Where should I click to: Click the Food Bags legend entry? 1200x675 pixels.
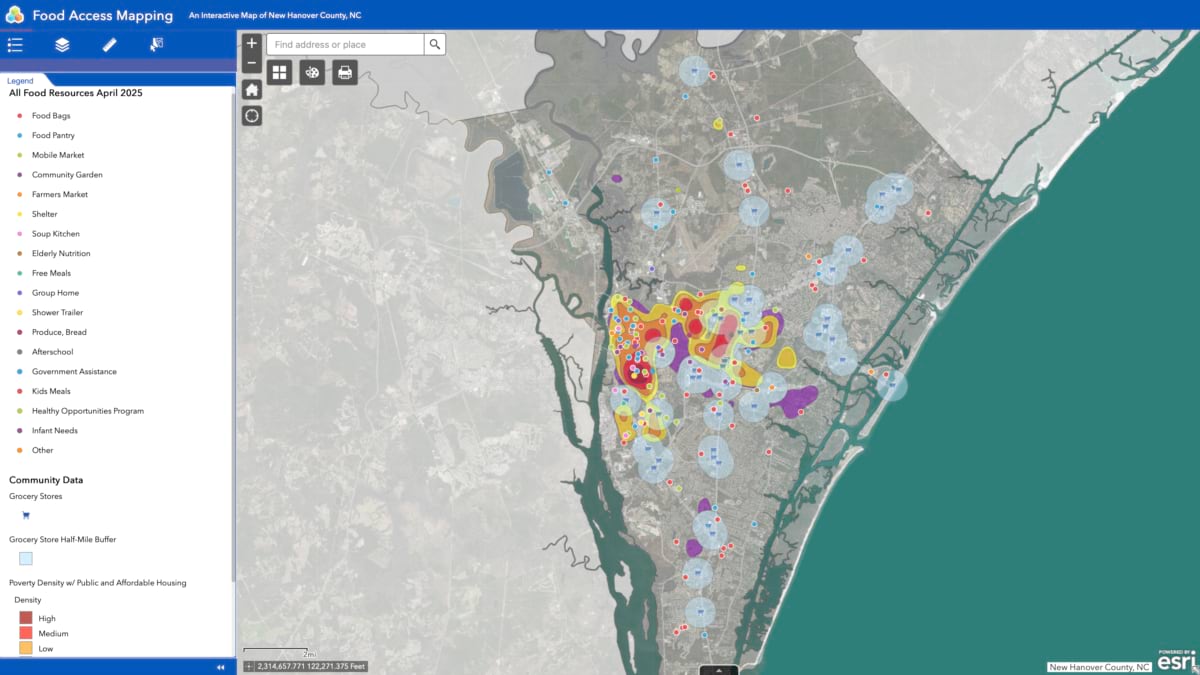click(51, 116)
